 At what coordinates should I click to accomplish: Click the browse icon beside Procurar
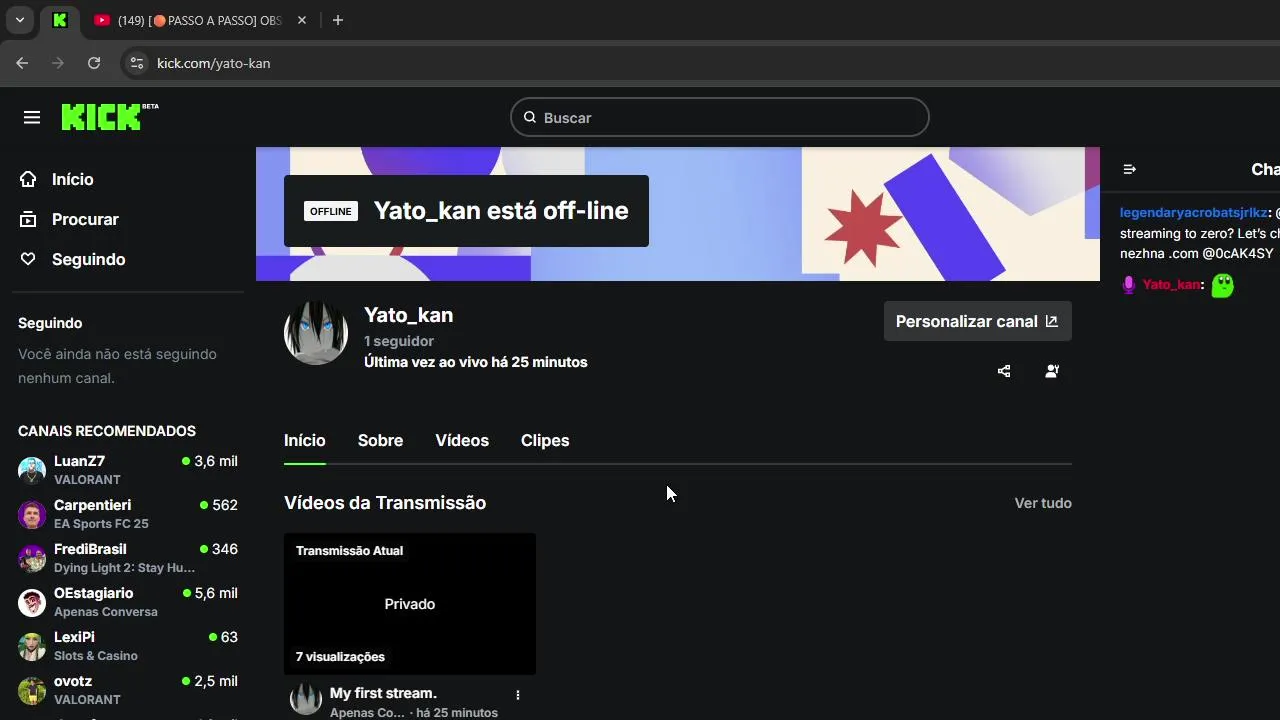[28, 219]
